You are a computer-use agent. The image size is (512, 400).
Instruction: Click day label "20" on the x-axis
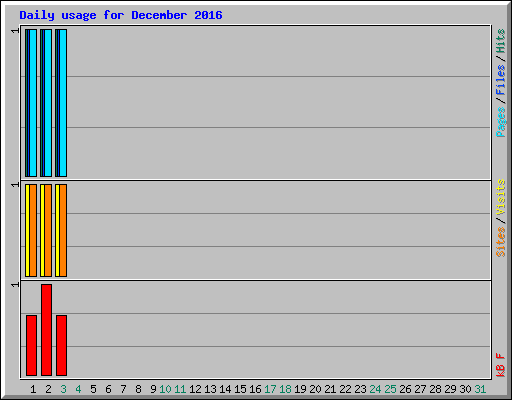315,389
